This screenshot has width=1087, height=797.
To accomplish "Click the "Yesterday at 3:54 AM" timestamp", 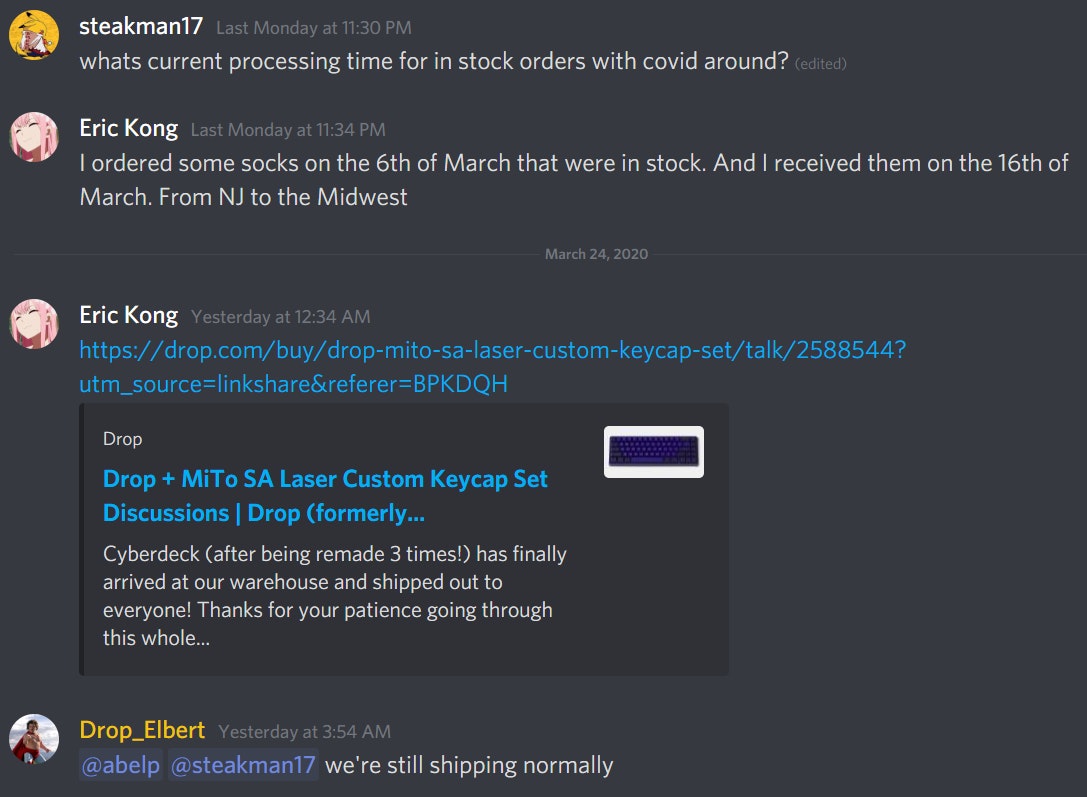I will tap(304, 732).
